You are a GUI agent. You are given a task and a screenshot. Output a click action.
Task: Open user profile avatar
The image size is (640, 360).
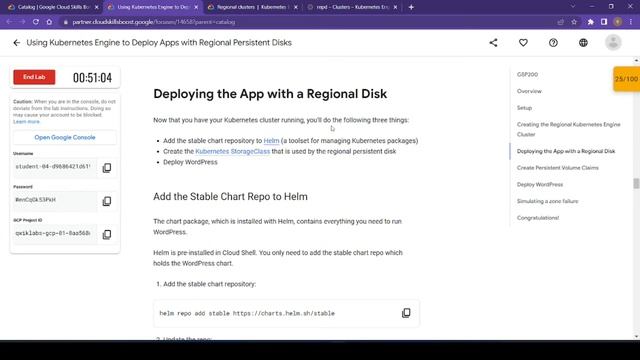(613, 42)
